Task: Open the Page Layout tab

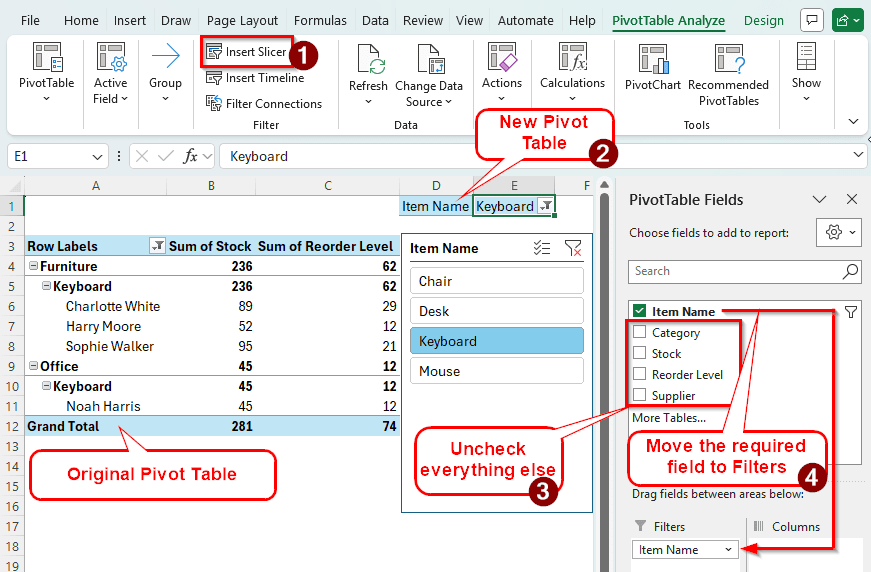Action: point(244,20)
